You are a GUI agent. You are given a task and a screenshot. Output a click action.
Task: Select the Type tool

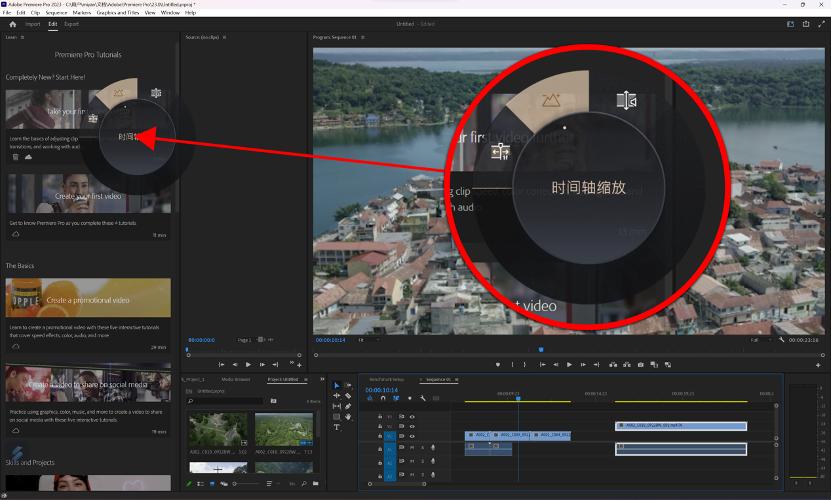[x=336, y=427]
